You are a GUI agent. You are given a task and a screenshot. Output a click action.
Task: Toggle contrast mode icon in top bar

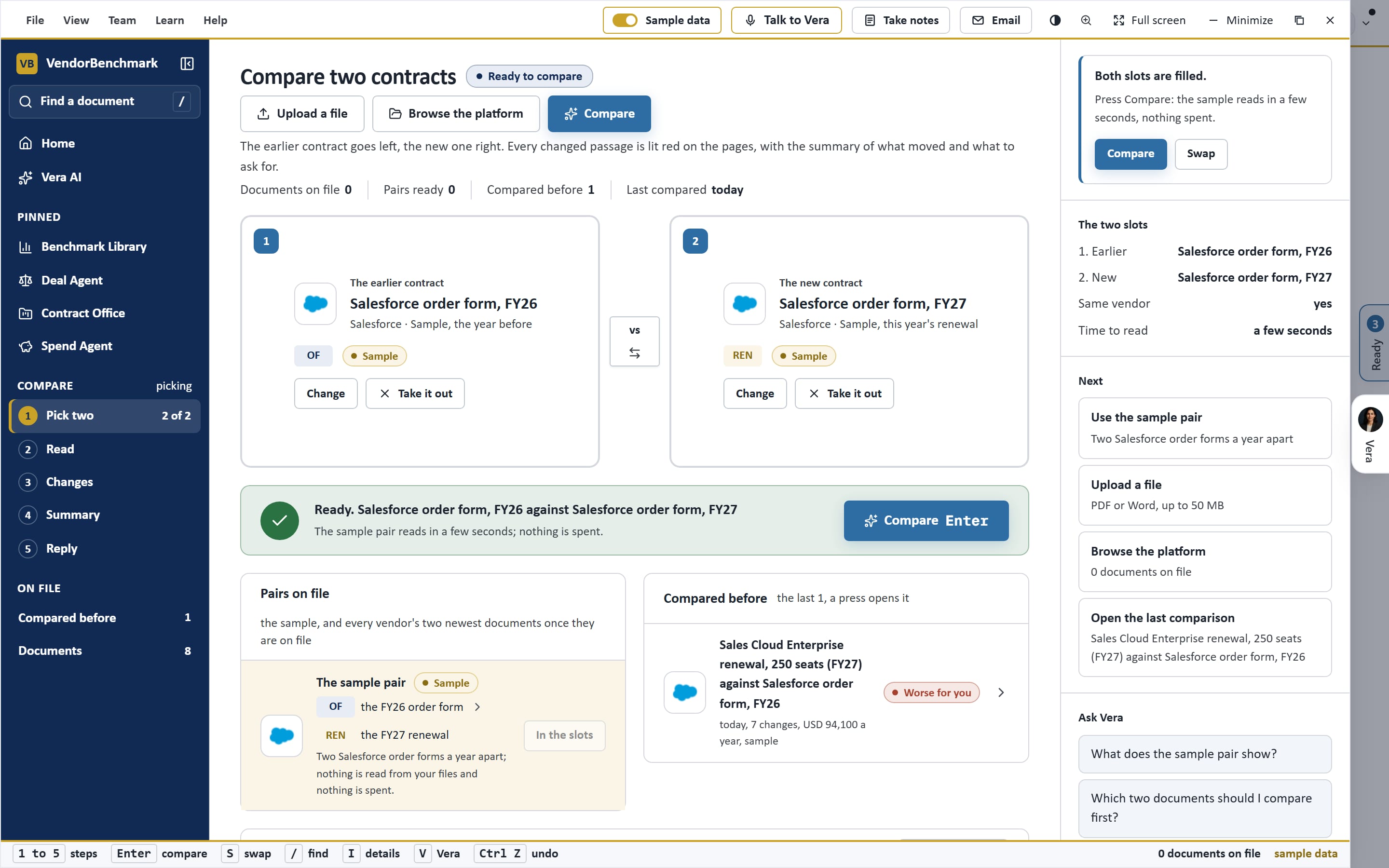(x=1055, y=20)
